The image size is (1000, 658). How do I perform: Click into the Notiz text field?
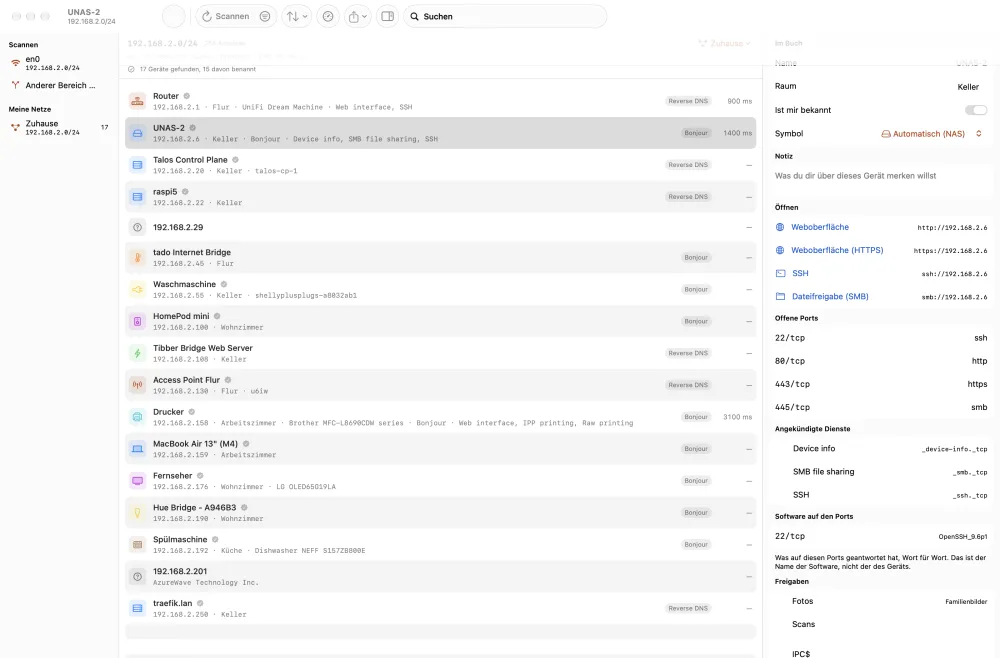[881, 176]
